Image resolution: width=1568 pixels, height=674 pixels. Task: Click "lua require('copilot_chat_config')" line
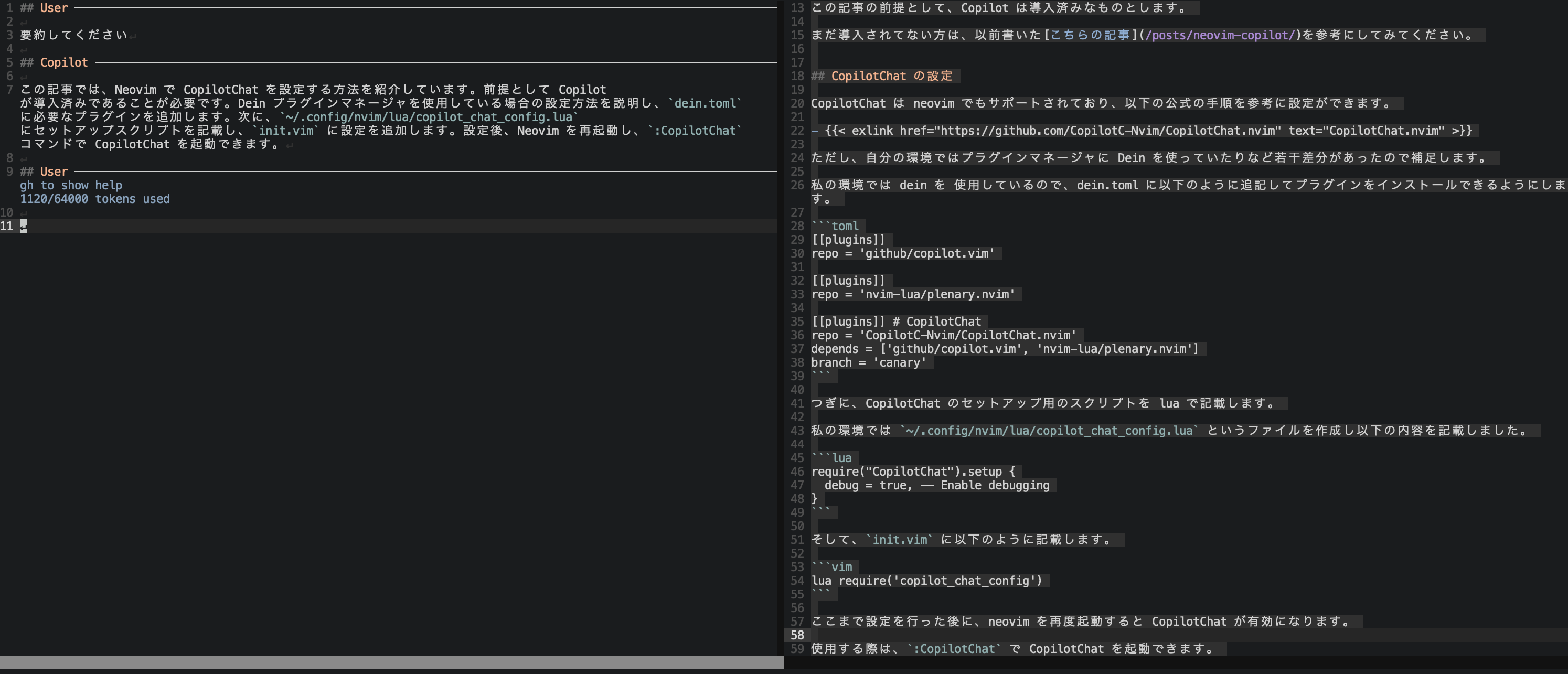coord(926,581)
